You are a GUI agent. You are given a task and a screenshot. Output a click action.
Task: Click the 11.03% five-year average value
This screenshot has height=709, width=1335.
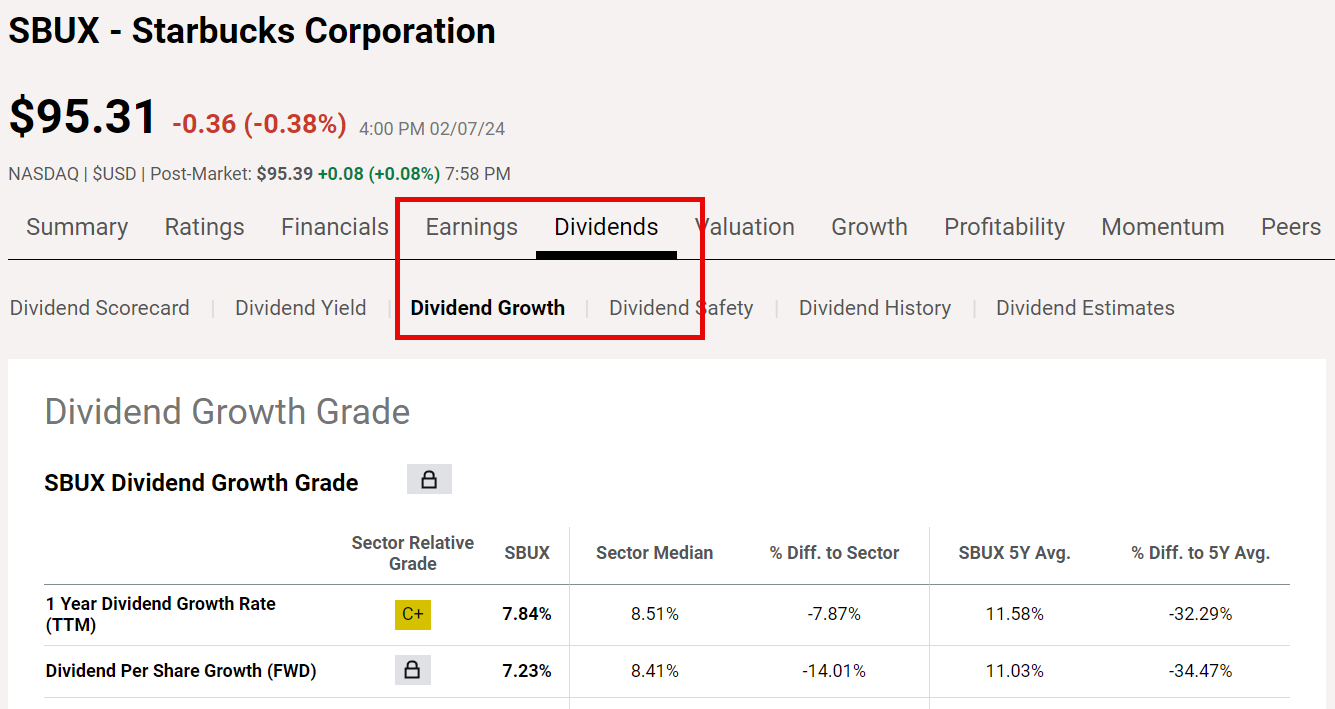click(x=1015, y=671)
